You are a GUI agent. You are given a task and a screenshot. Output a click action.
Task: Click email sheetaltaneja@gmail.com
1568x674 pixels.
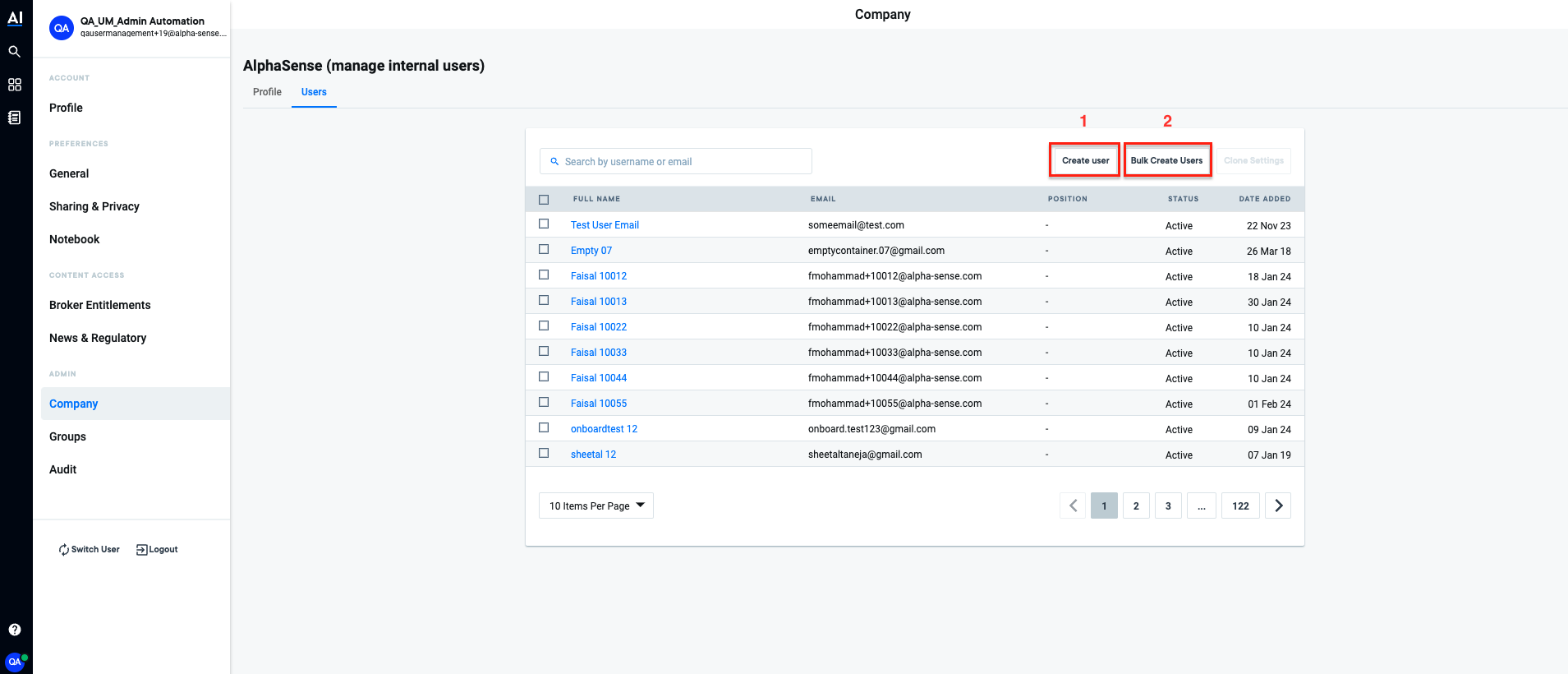click(865, 455)
